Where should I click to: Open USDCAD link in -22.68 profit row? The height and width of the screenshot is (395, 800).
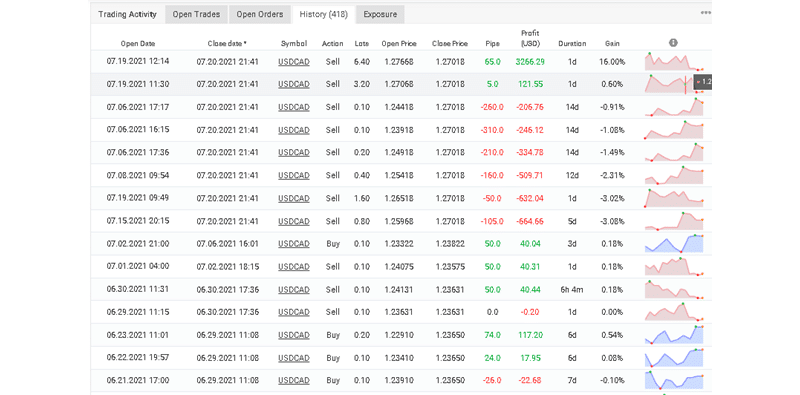[294, 381]
